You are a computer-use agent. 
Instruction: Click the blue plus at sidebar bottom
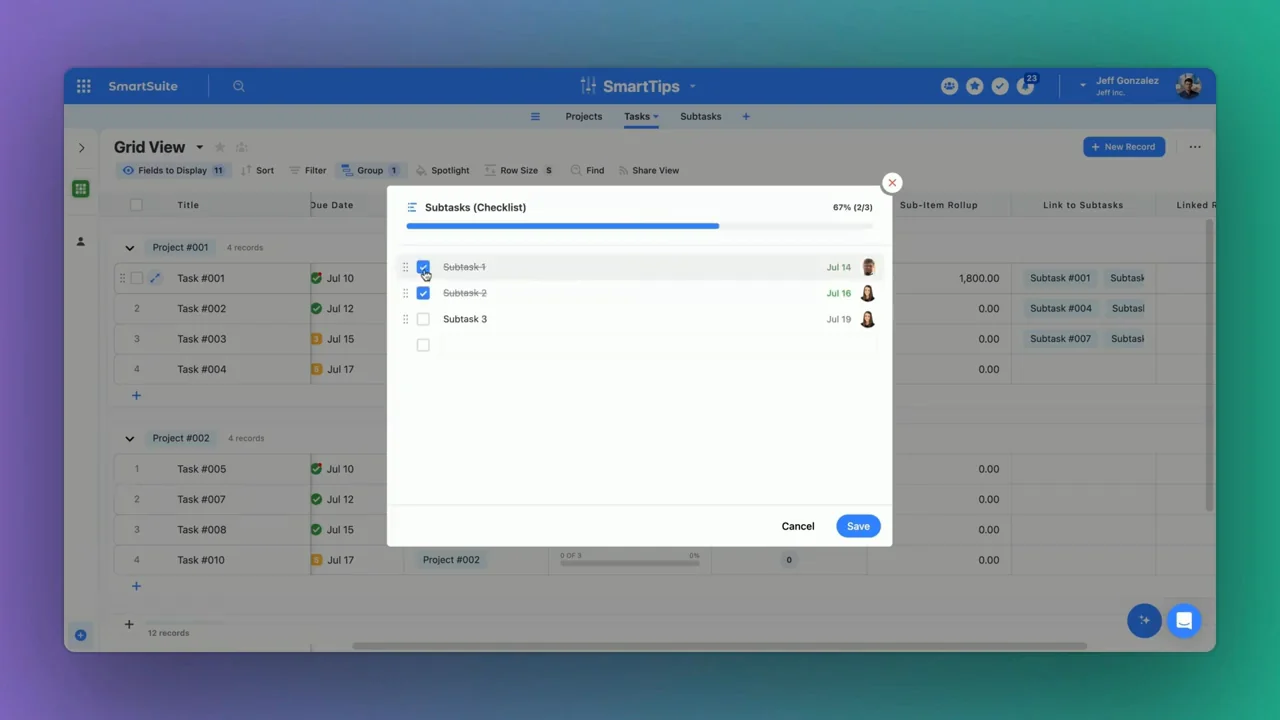(81, 635)
